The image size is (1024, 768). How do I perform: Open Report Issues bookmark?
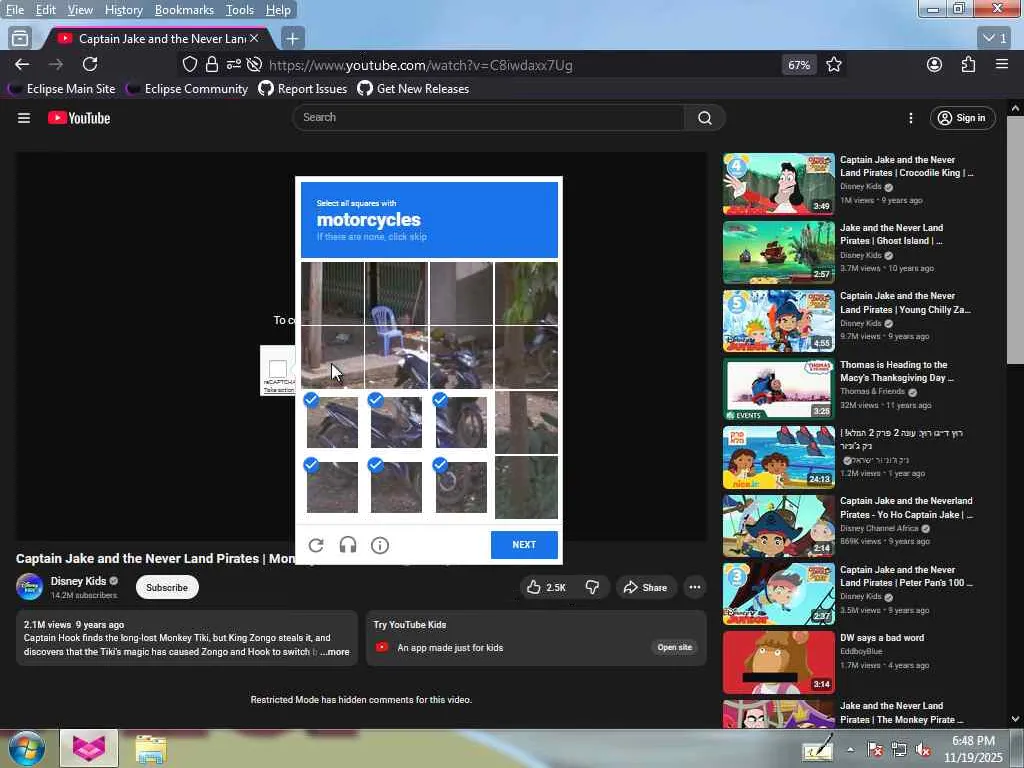(x=303, y=89)
